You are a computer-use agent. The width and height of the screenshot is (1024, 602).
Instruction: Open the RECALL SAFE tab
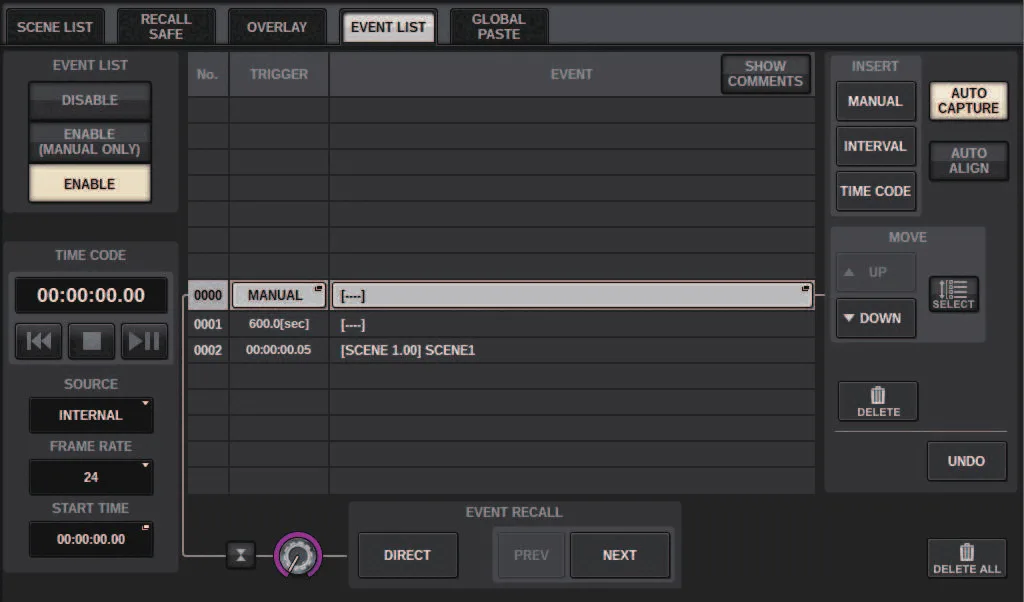point(166,27)
